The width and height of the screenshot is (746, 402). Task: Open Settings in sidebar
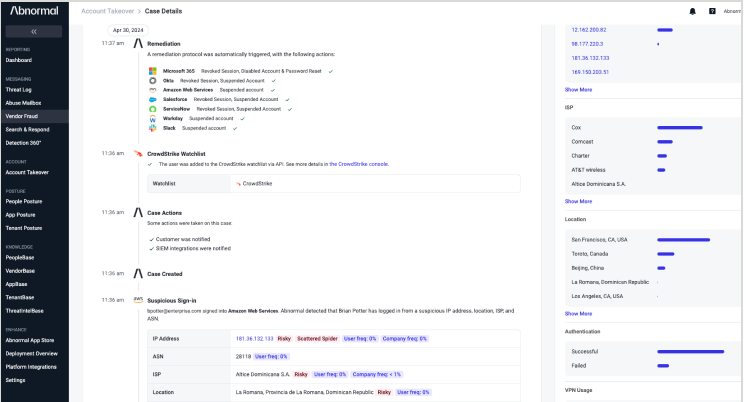click(x=16, y=380)
